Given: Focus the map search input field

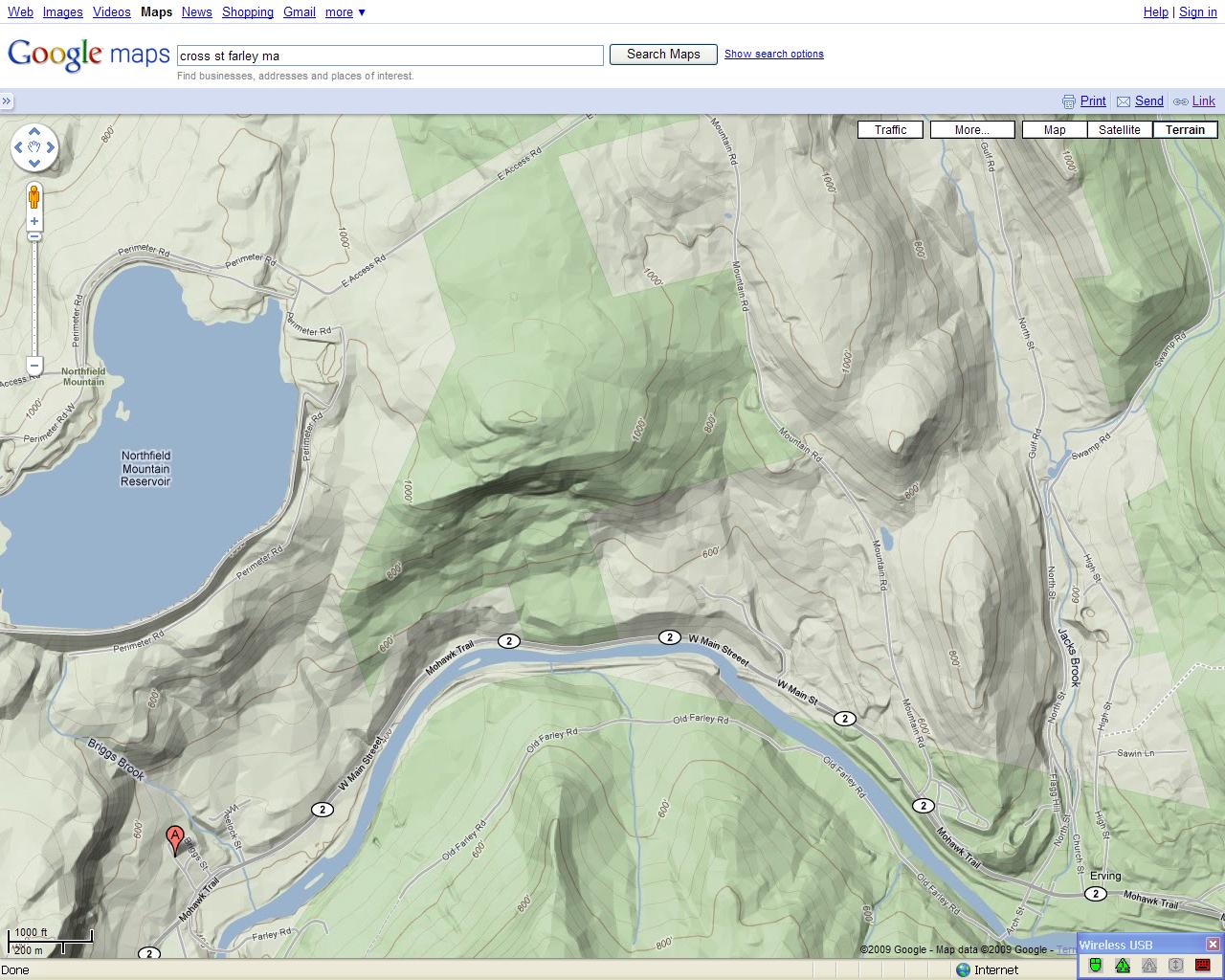Looking at the screenshot, I should click(390, 56).
